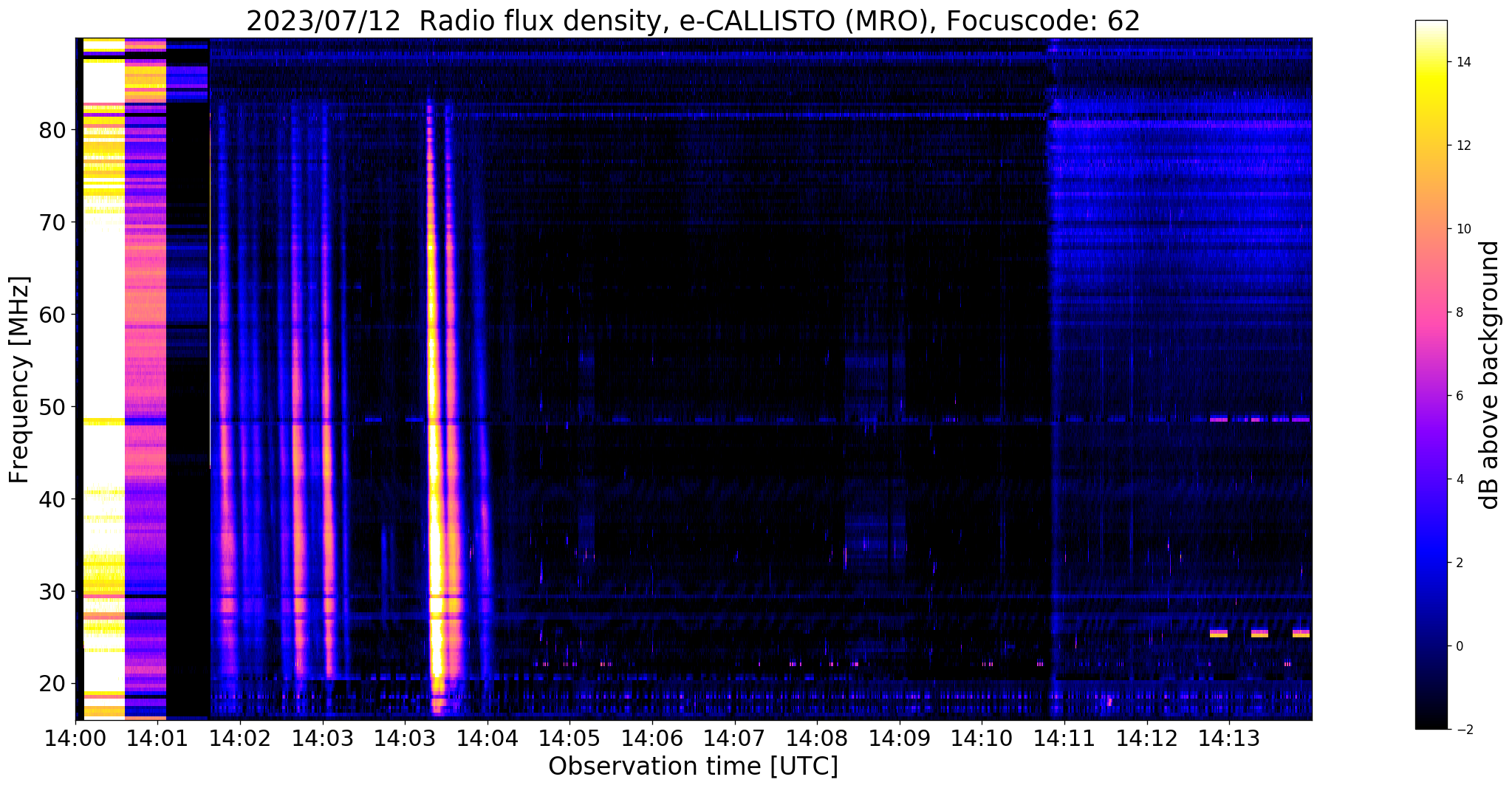Click the 30 MHz frequency tick label
This screenshot has height=788, width=1512.
pyautogui.click(x=52, y=592)
